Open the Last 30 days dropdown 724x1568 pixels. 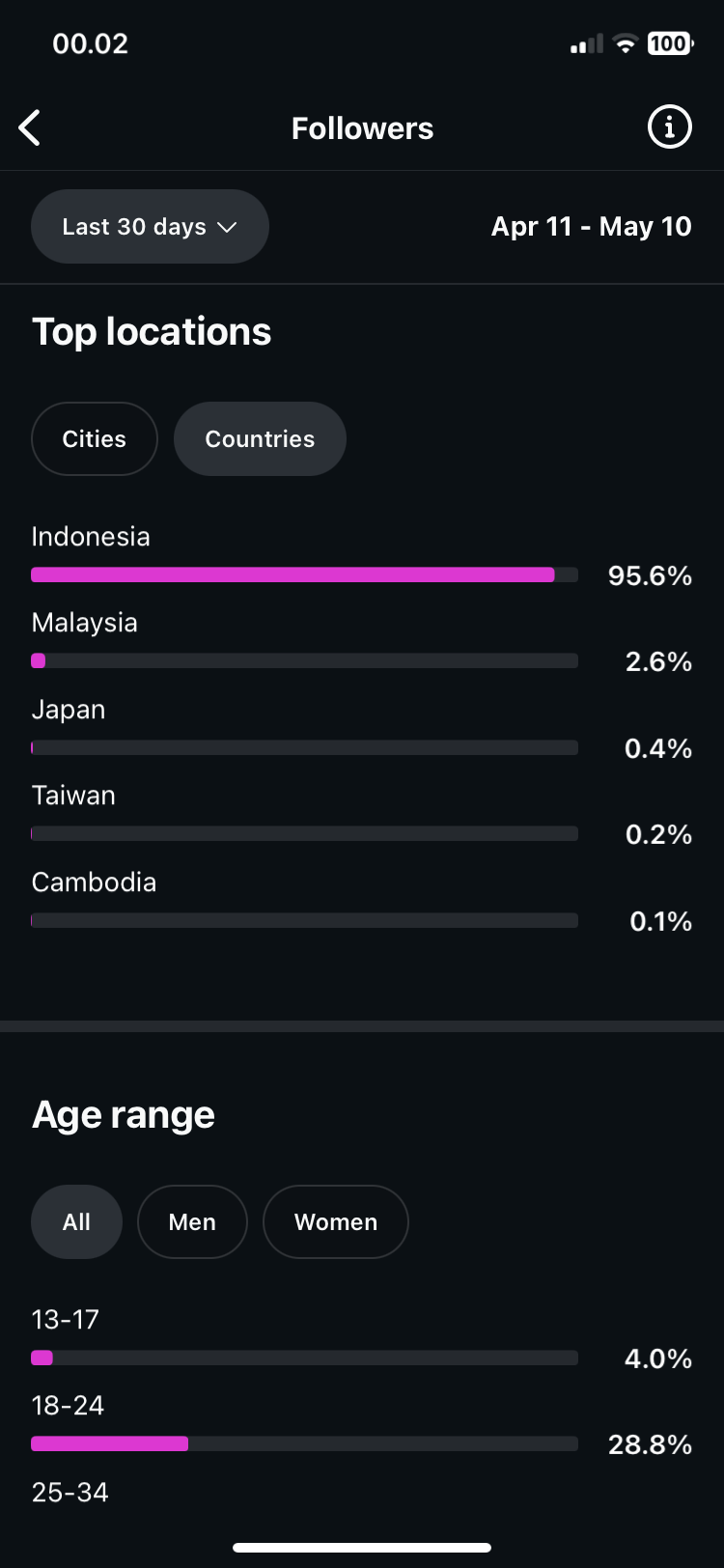pos(150,226)
